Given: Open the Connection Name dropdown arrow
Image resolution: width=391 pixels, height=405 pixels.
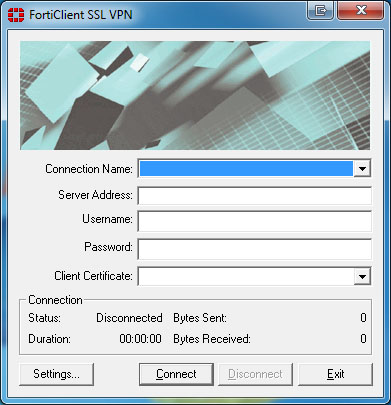Looking at the screenshot, I should (362, 169).
